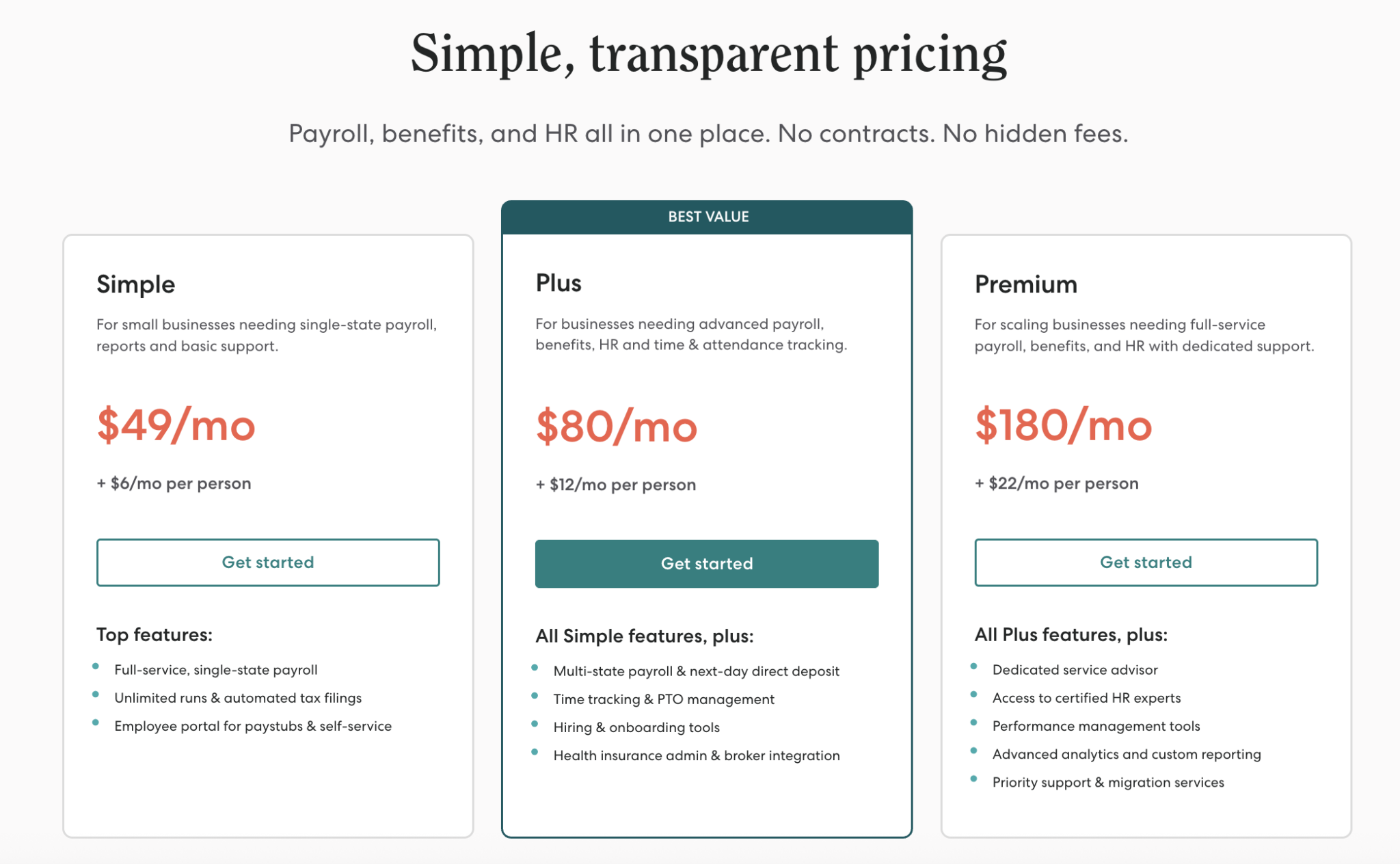Viewport: 1400px width, 864px height.
Task: Select the Plus plan title
Action: coord(558,283)
